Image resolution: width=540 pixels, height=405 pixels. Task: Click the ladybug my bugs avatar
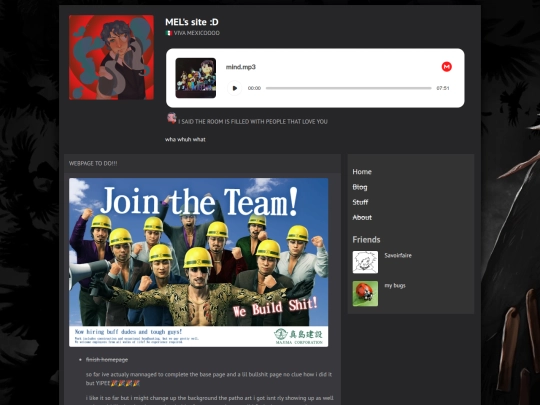pos(365,293)
